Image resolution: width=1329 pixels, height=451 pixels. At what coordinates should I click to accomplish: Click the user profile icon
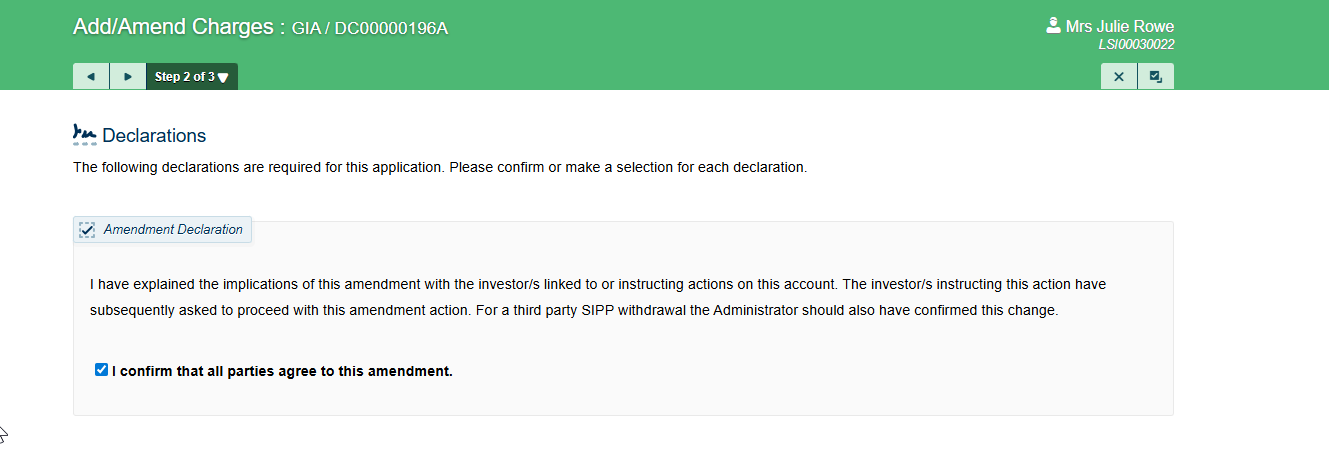pos(1053,25)
